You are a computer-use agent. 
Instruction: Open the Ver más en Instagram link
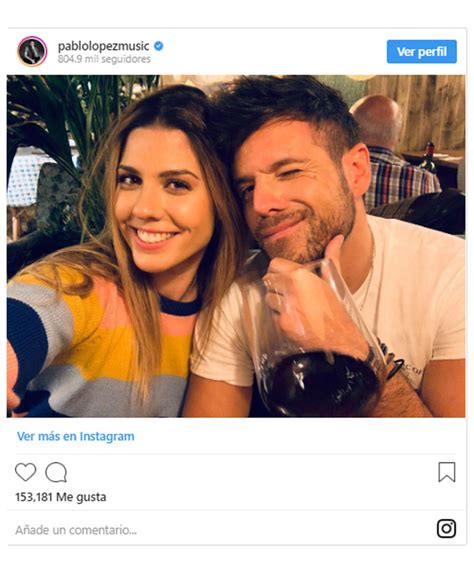click(x=76, y=436)
